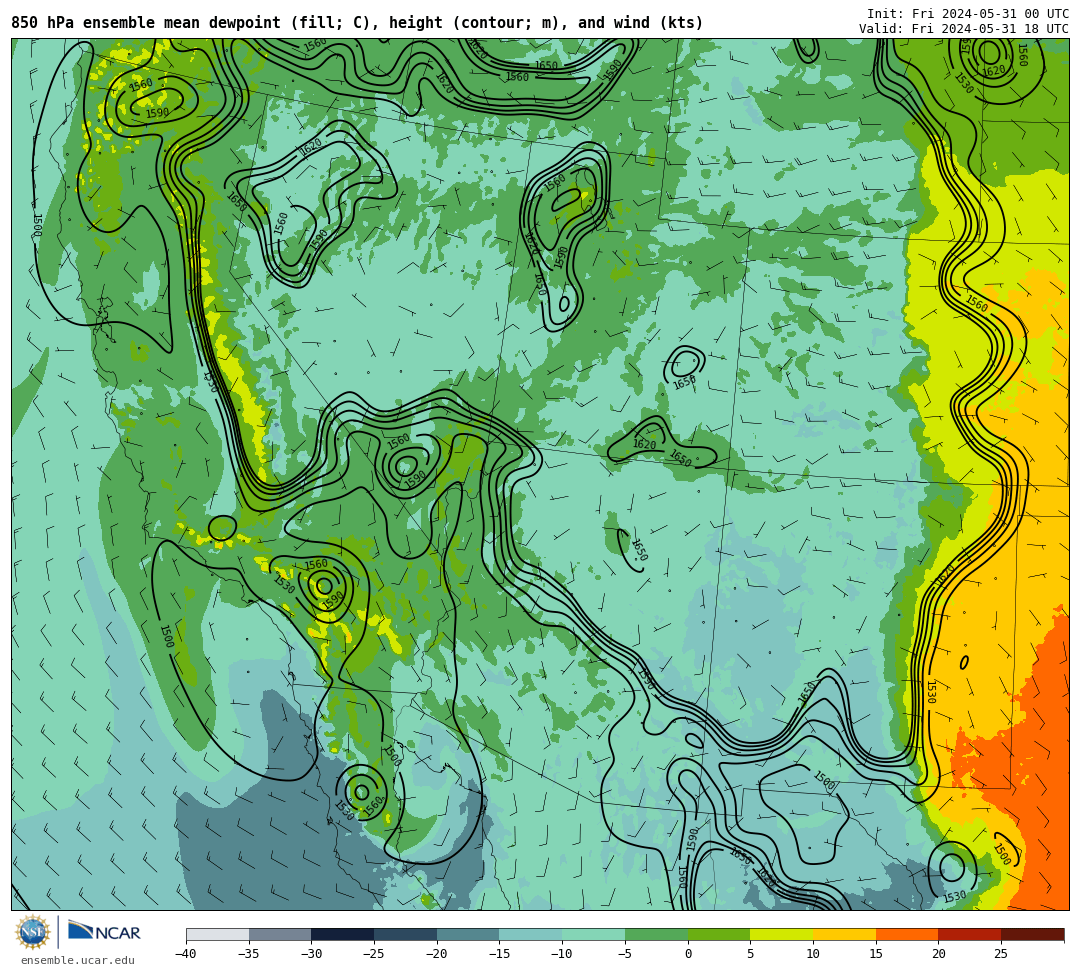The width and height of the screenshot is (1080, 973).
Task: Click the sideways 1500 label at the left edge
Action: coord(39,224)
